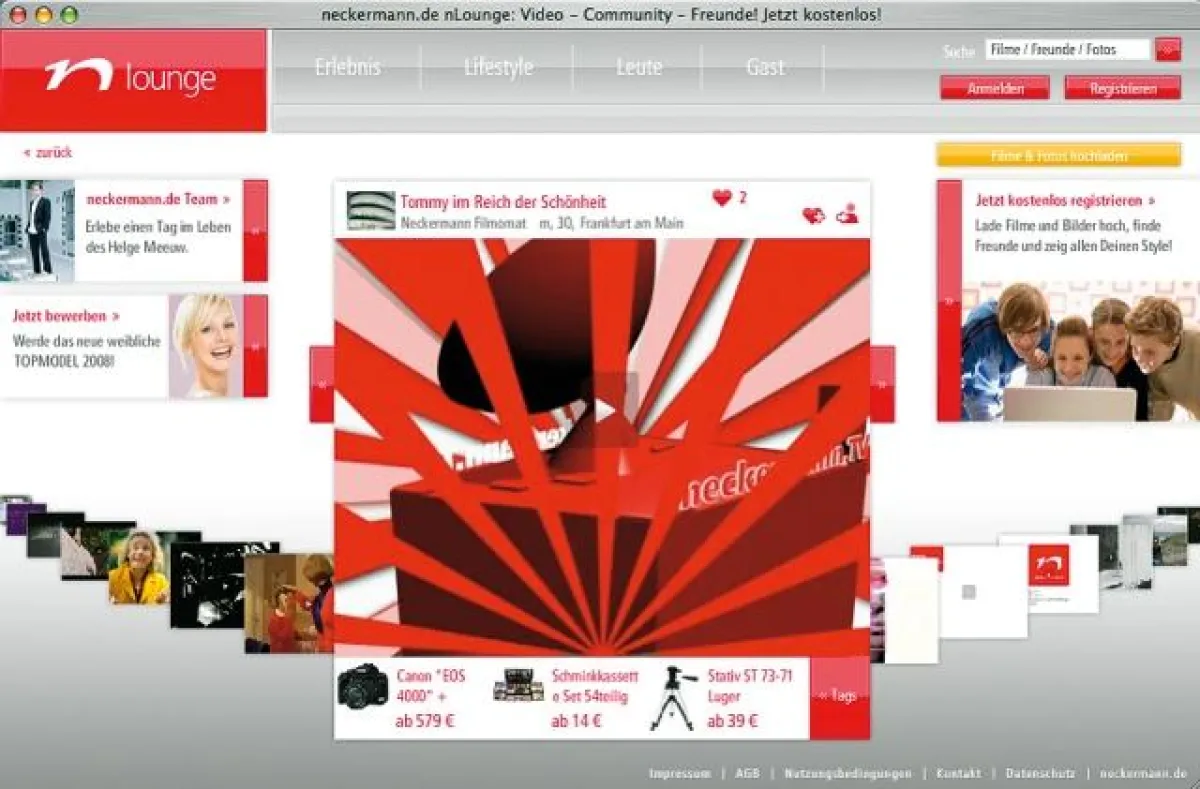Click the nLounge logo
Image resolution: width=1200 pixels, height=789 pixels.
point(131,78)
